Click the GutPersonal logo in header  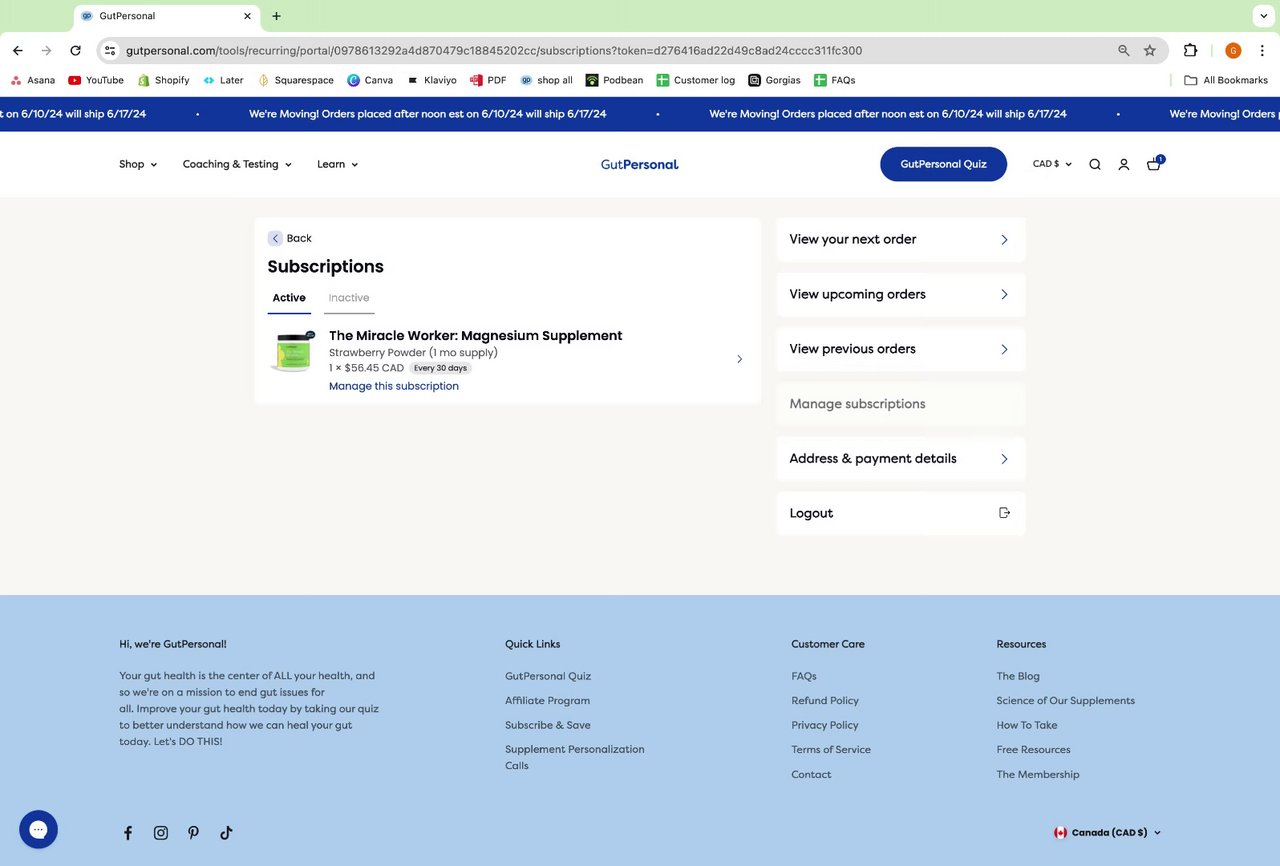point(640,164)
